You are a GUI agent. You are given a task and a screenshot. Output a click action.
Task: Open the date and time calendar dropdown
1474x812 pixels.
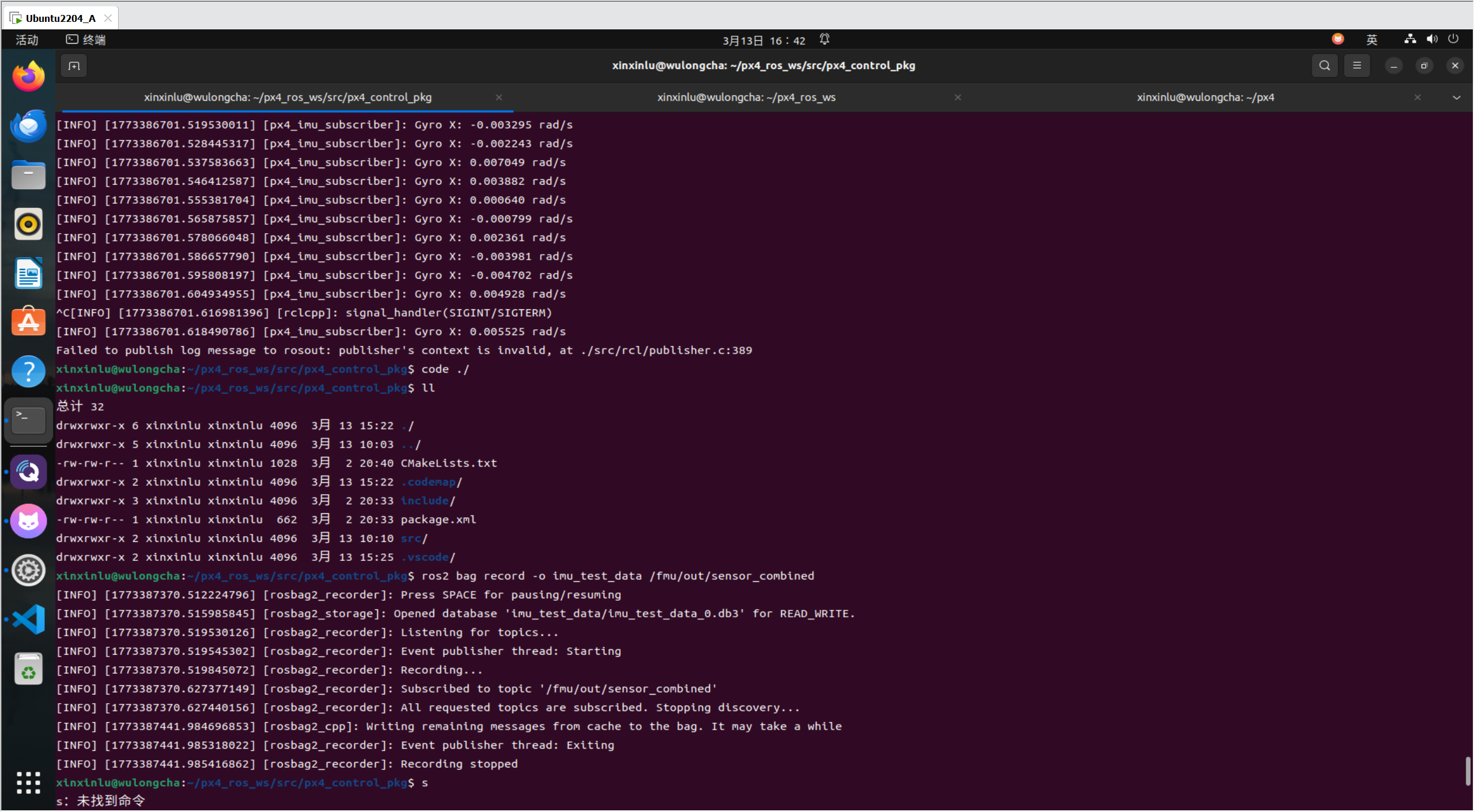click(763, 40)
